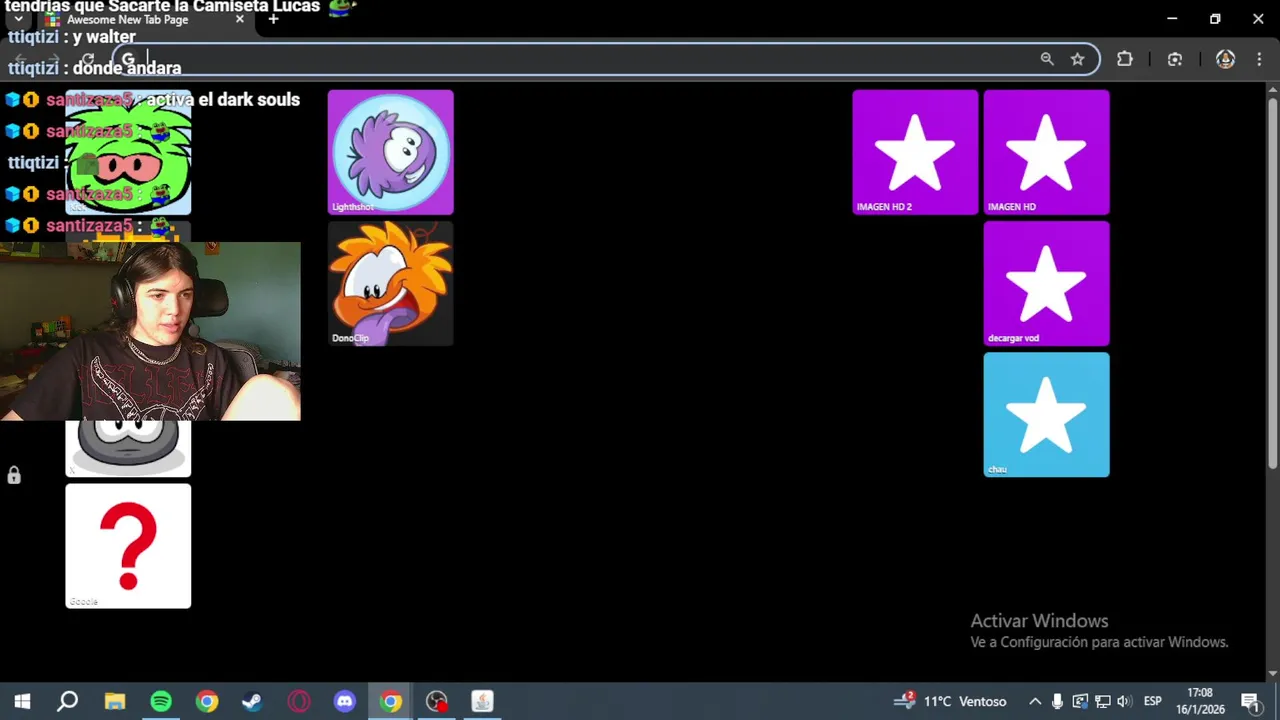This screenshot has width=1280, height=720.
Task: Reload the current page
Action: 88,59
